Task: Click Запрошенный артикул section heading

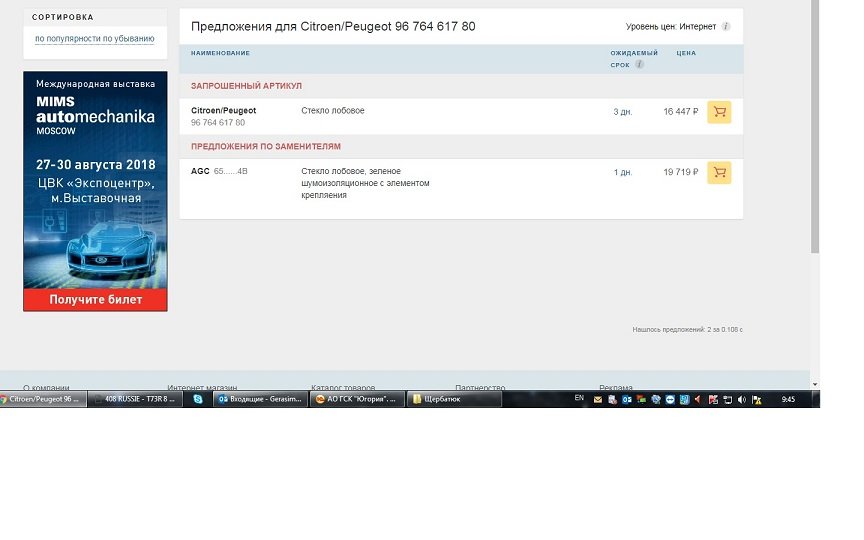Action: [x=246, y=86]
